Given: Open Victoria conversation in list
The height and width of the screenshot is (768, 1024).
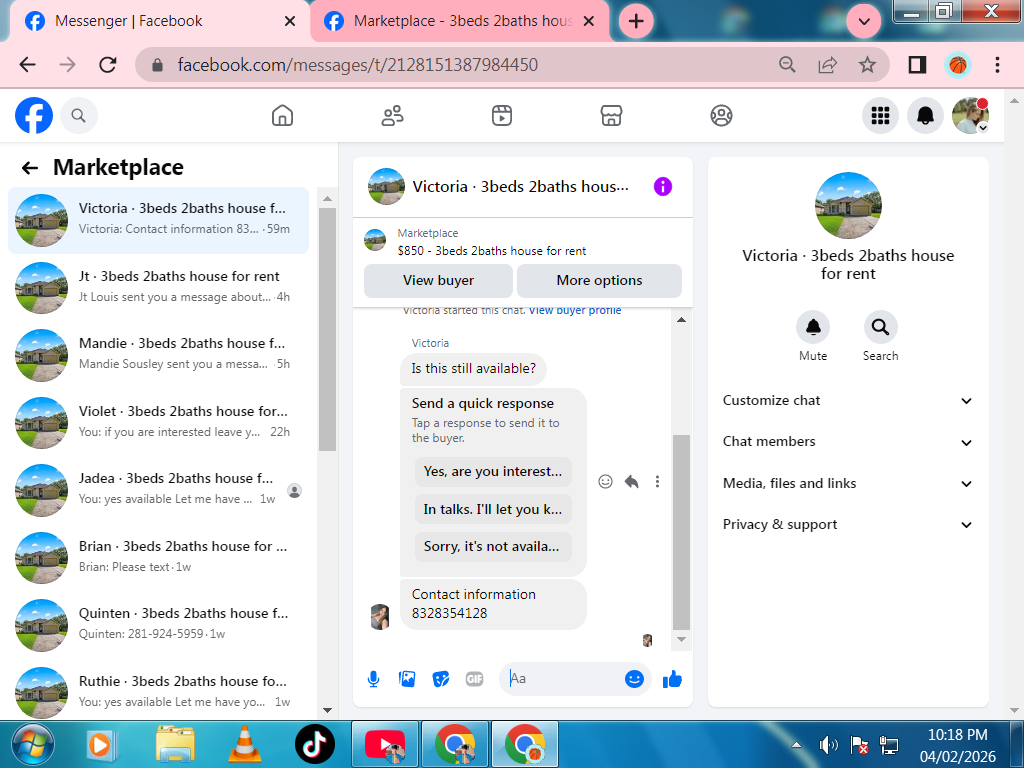Looking at the screenshot, I should coord(158,220).
